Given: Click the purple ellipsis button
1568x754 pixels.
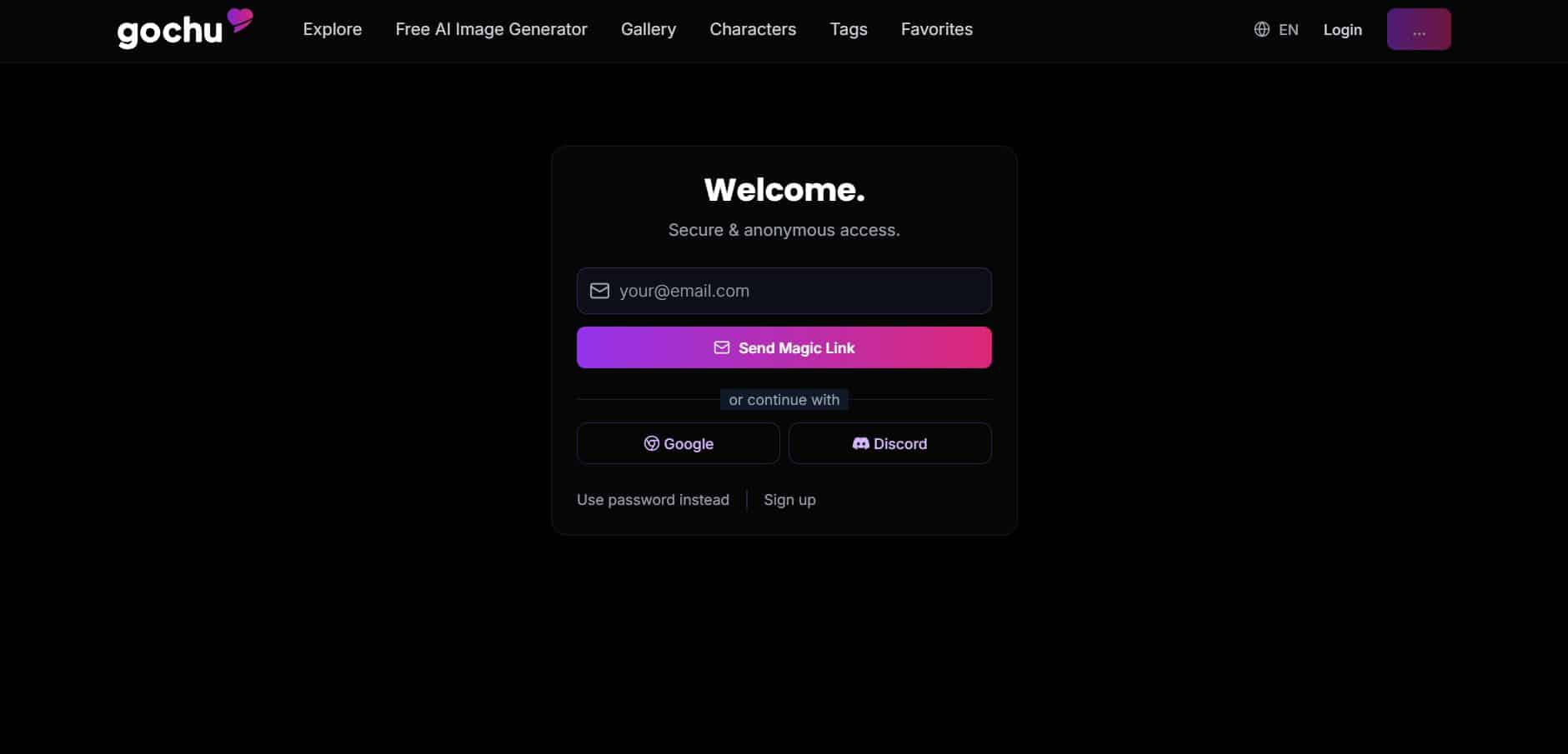Looking at the screenshot, I should click(1419, 29).
